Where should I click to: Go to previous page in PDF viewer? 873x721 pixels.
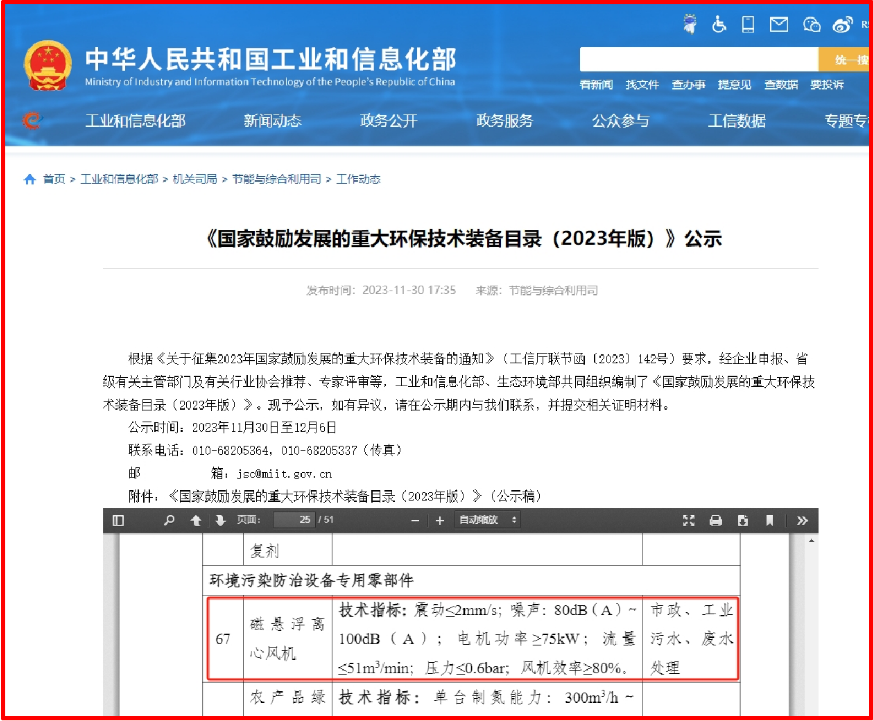[x=196, y=520]
